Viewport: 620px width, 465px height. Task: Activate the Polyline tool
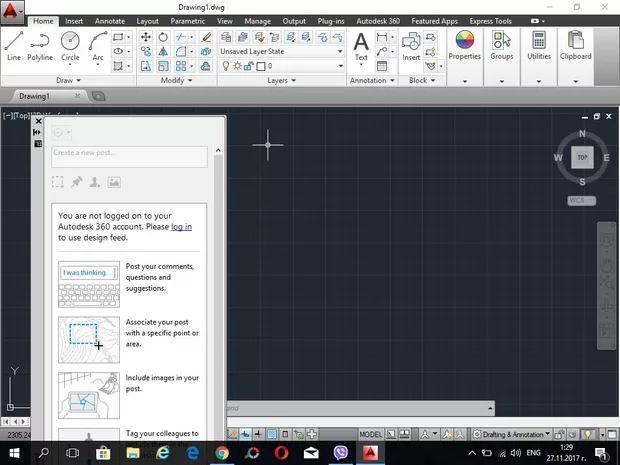pos(40,44)
